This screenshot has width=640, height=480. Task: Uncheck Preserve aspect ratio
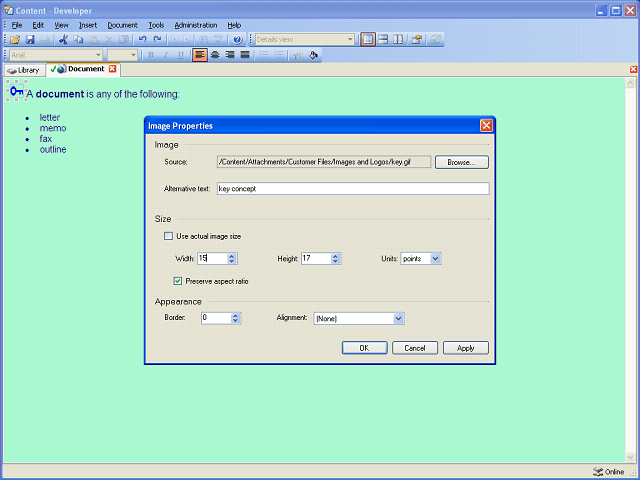click(x=178, y=281)
